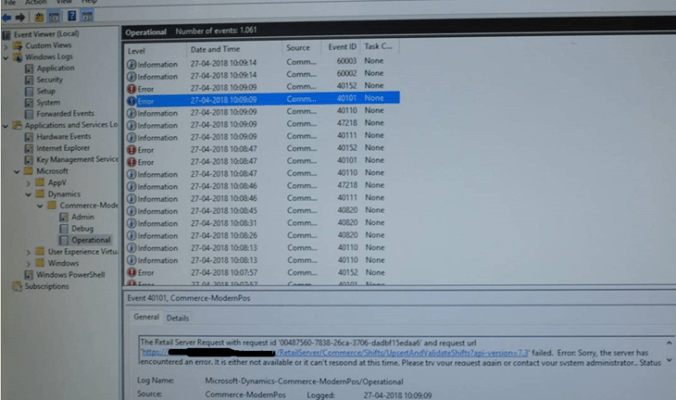Collapse the Dynamics folder
676x400 pixels.
[x=29, y=194]
